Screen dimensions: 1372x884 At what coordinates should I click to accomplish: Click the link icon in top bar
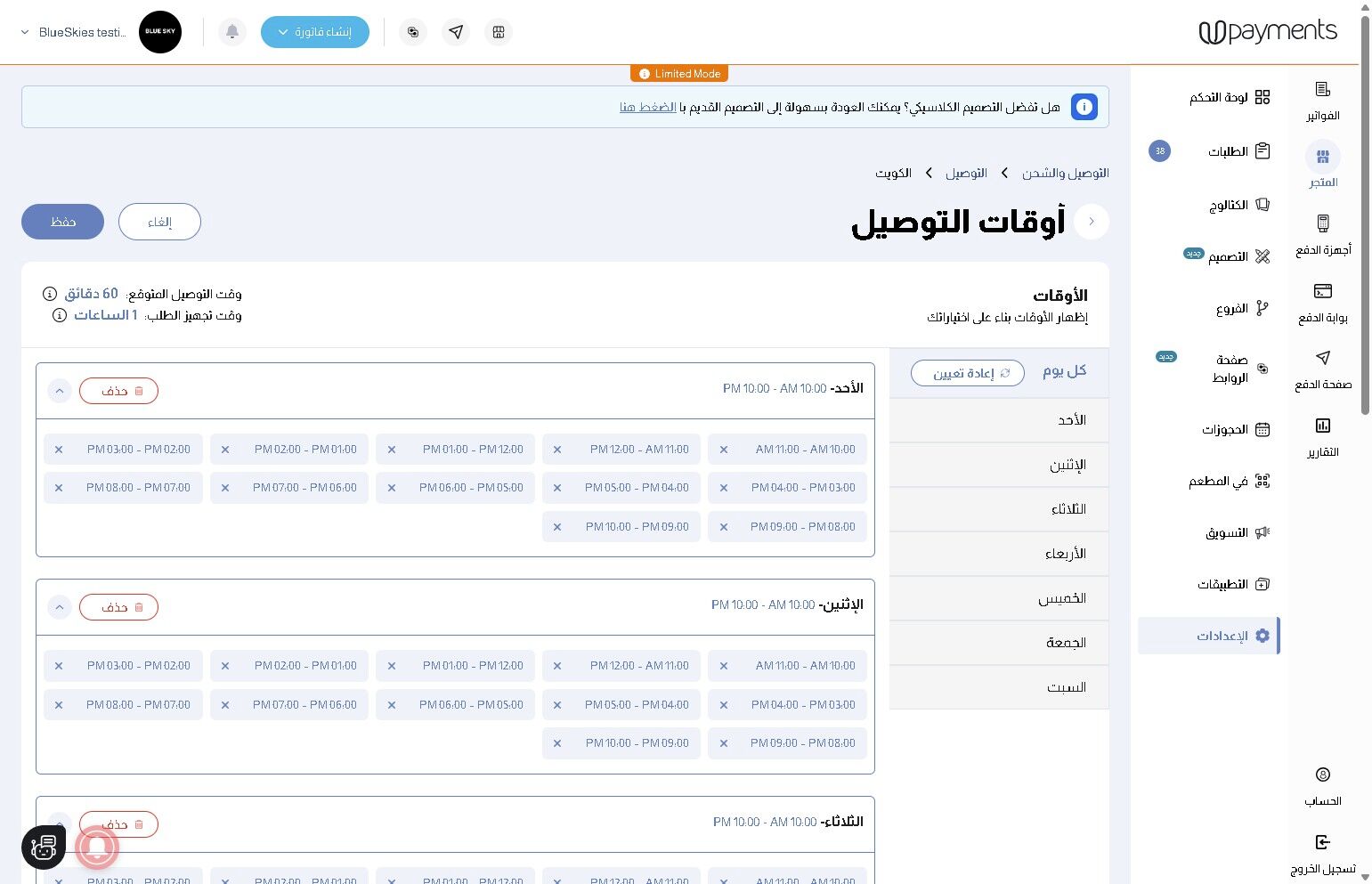pyautogui.click(x=413, y=32)
